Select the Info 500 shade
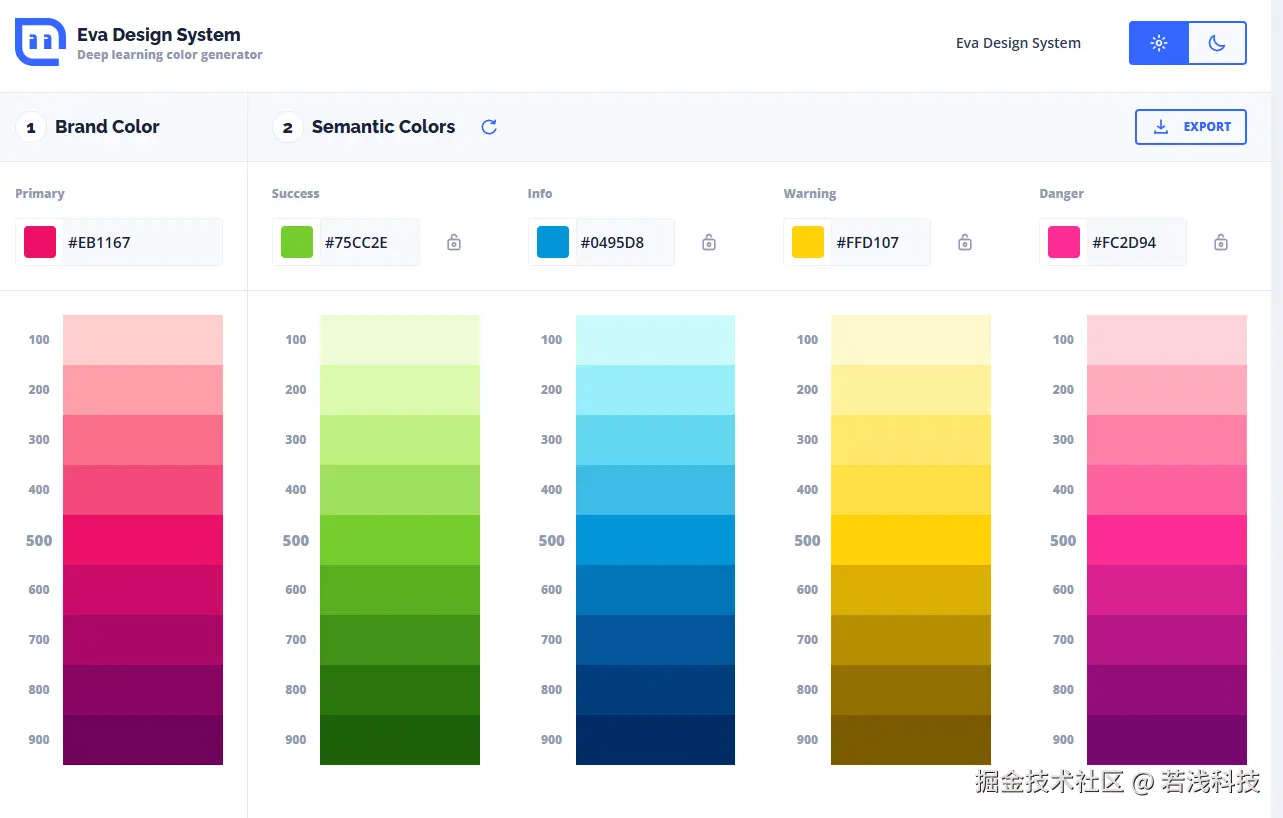 tap(655, 540)
